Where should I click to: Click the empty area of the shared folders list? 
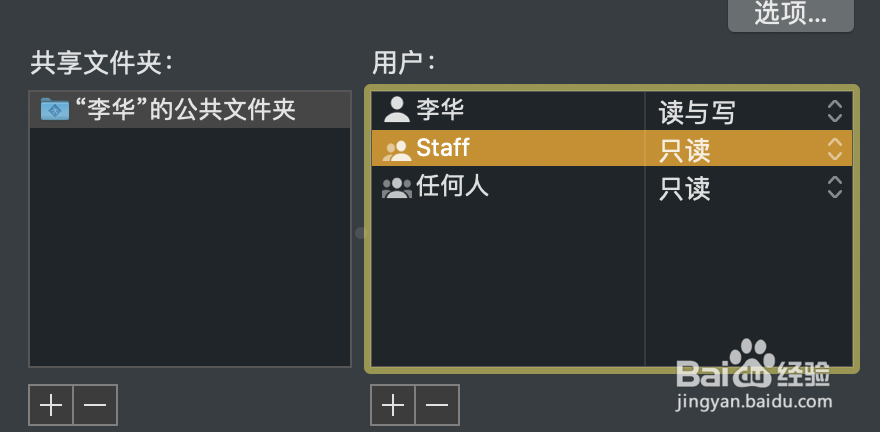click(x=190, y=250)
